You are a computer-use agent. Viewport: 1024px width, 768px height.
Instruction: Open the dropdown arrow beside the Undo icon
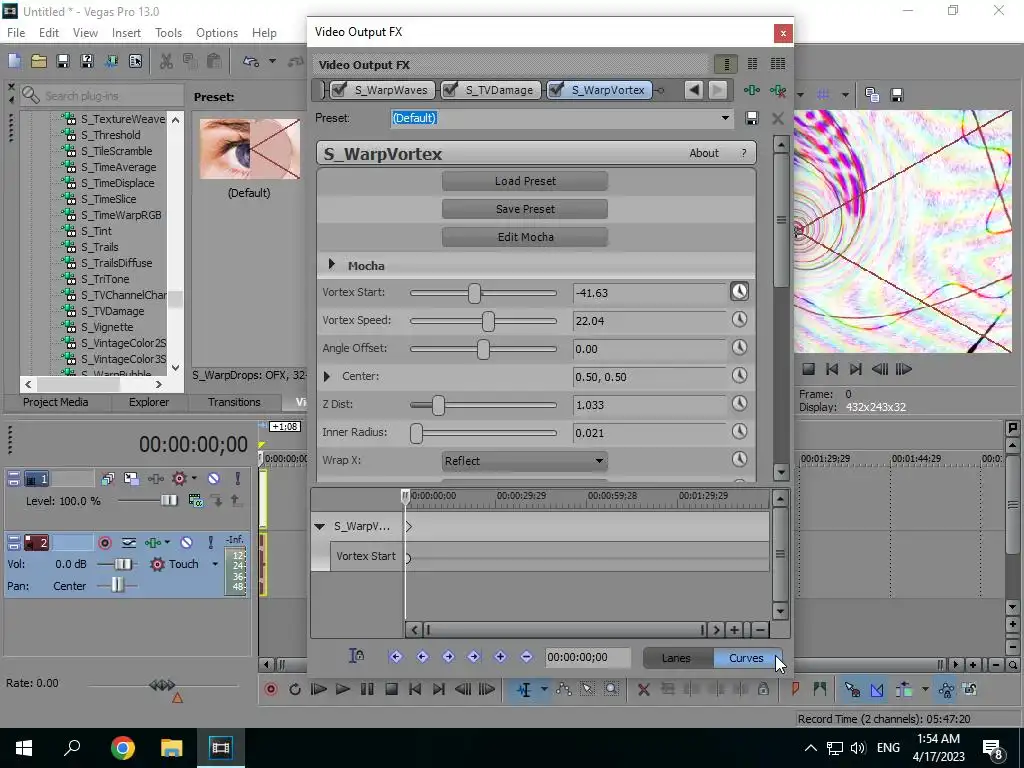click(x=272, y=61)
